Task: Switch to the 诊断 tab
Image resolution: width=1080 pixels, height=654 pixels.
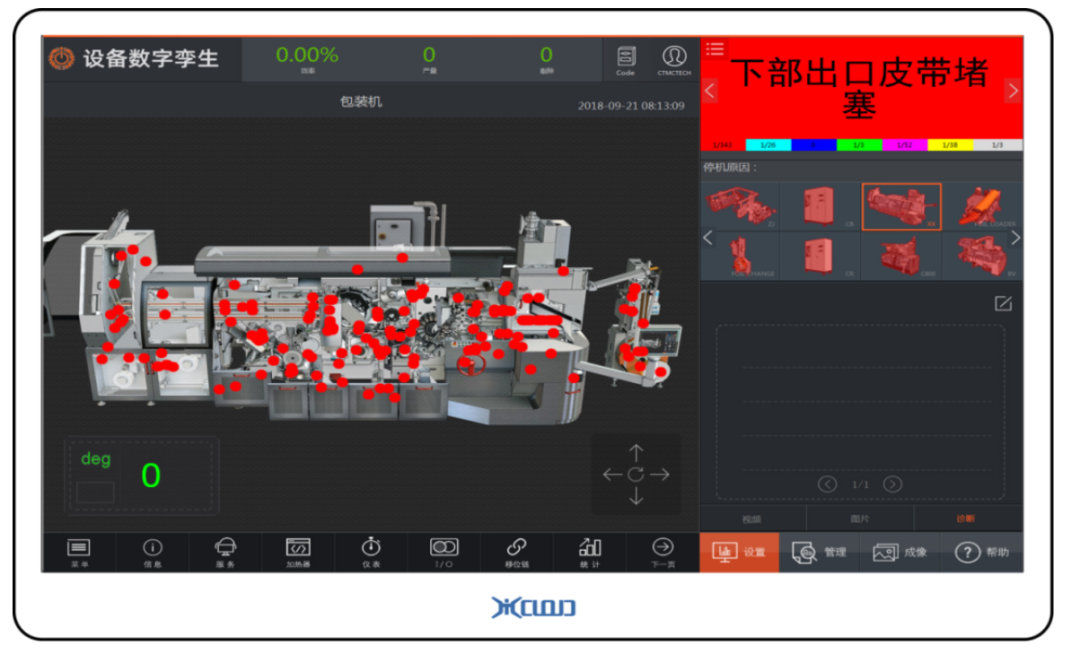Action: pyautogui.click(x=967, y=519)
